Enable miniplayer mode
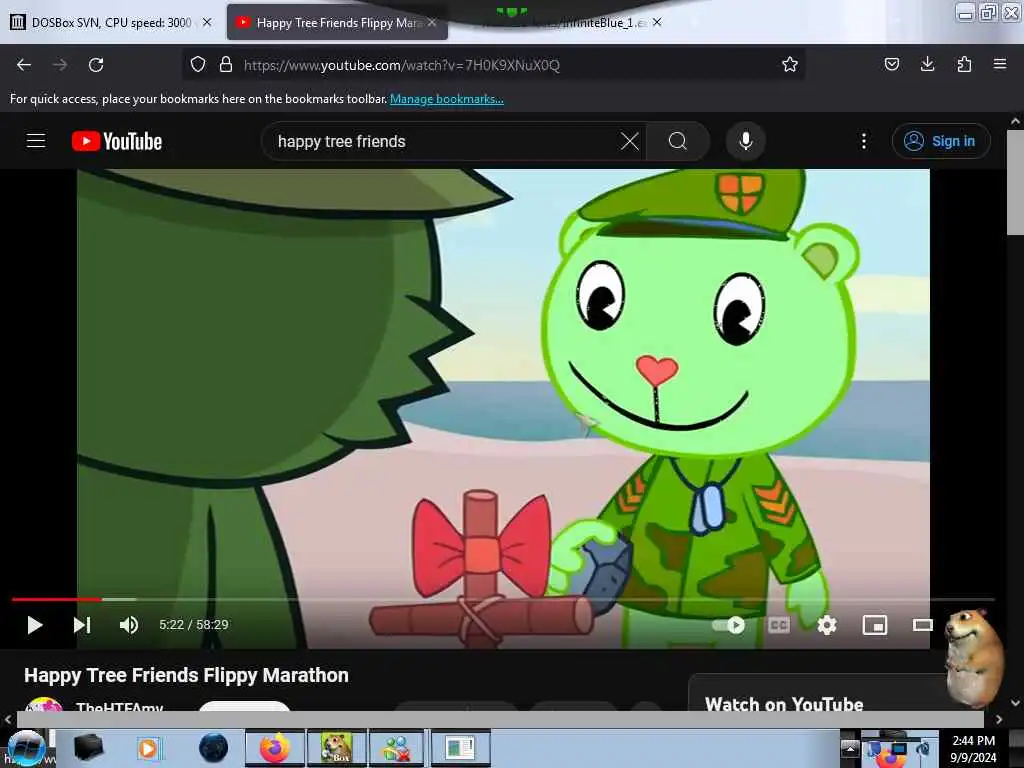 (x=874, y=625)
